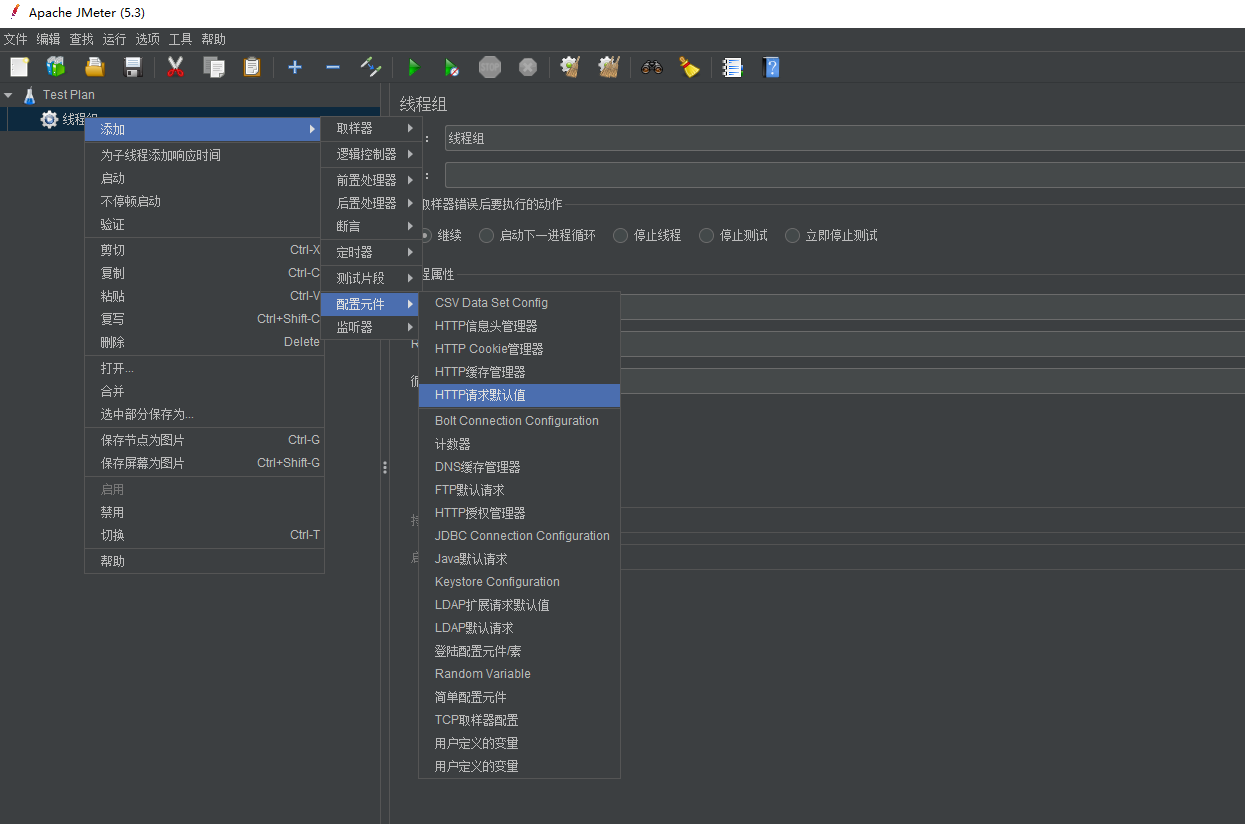Choose 合并 in the context menu
The image size is (1245, 824).
[x=204, y=391]
